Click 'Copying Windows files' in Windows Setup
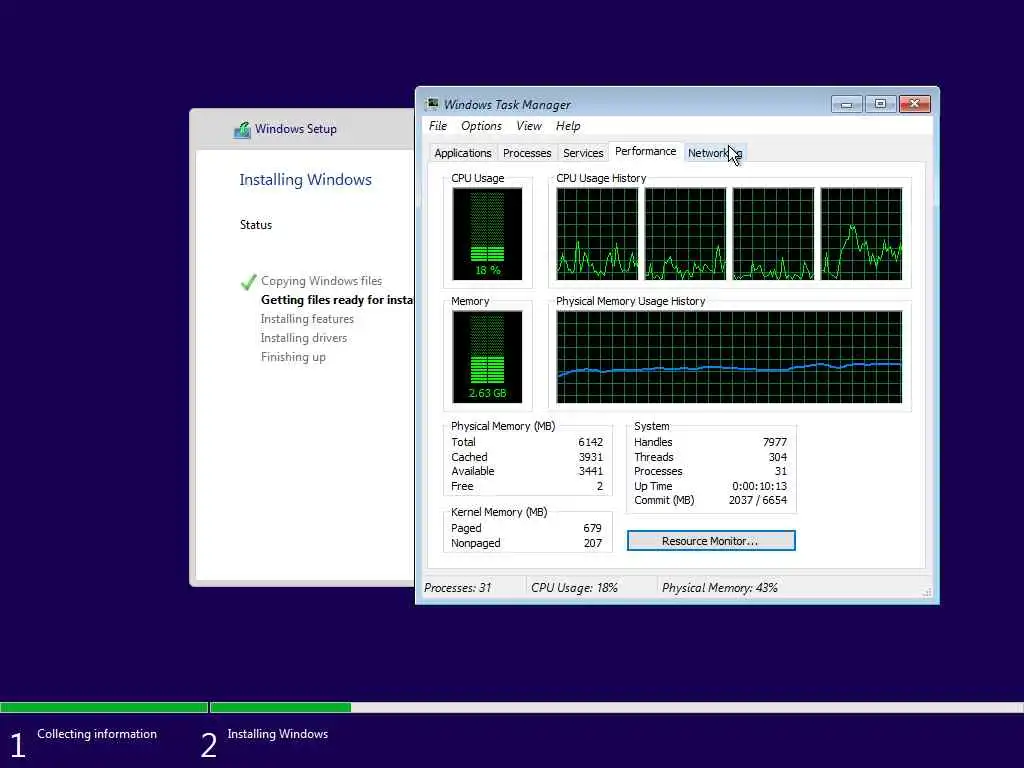The height and width of the screenshot is (768, 1024). [x=321, y=281]
